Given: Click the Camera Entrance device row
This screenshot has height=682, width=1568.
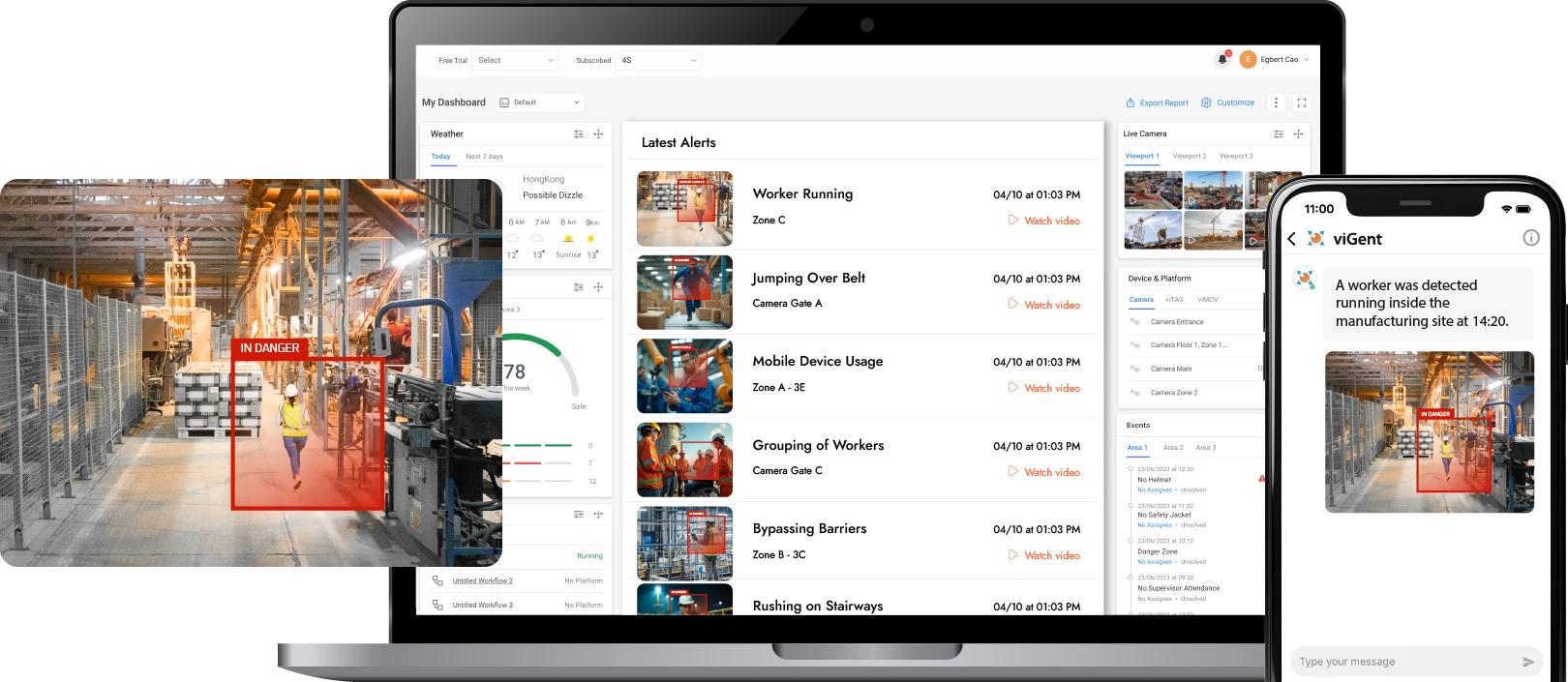Looking at the screenshot, I should [x=1196, y=322].
